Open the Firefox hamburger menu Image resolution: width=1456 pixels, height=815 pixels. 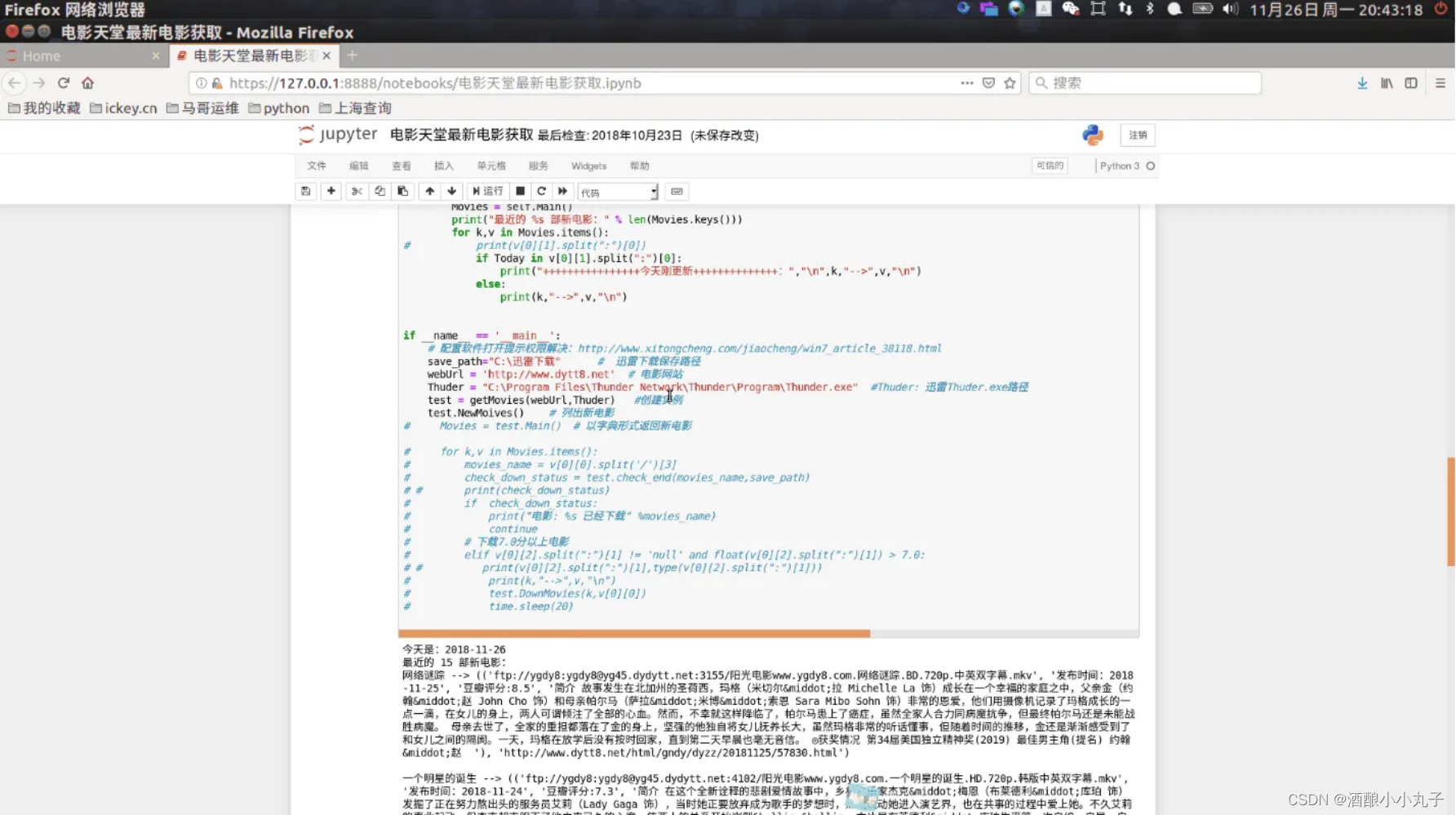pos(1439,82)
